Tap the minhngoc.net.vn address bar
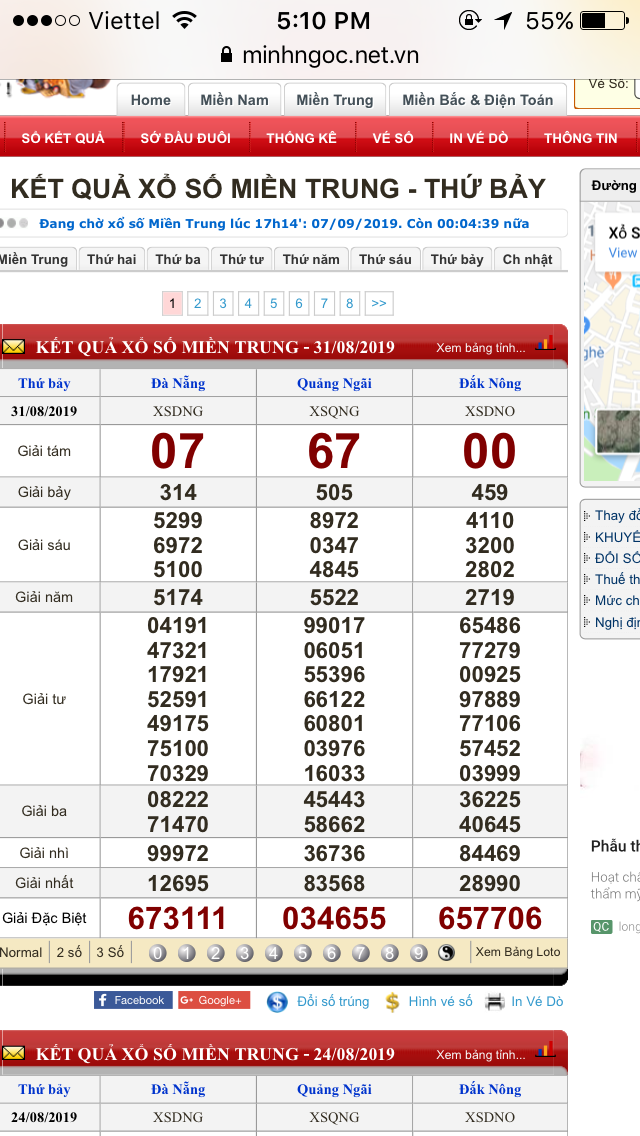Viewport: 640px width, 1136px height. coord(320,56)
